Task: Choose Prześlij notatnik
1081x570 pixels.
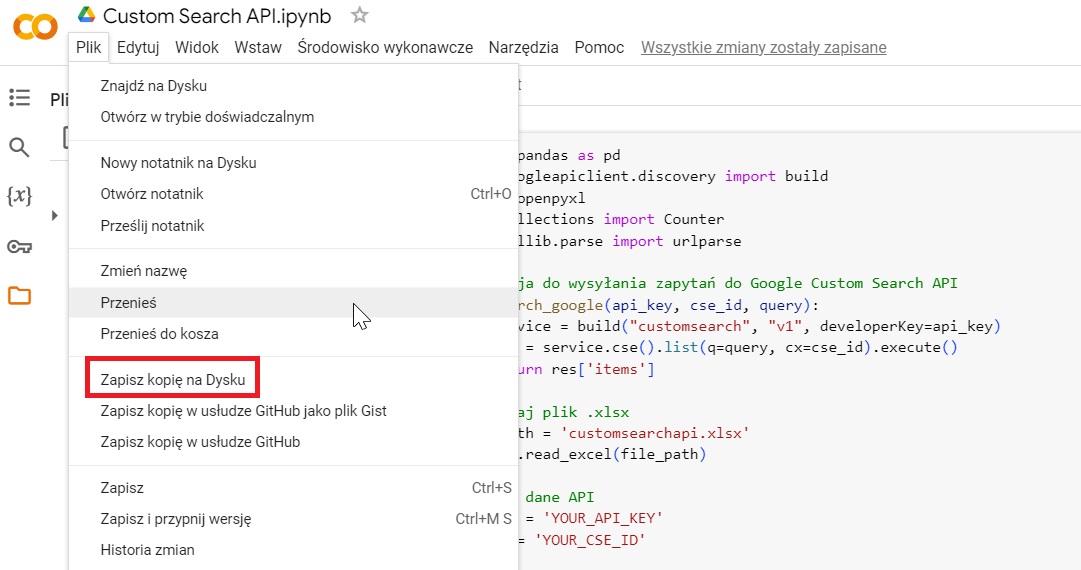Action: 294,225
